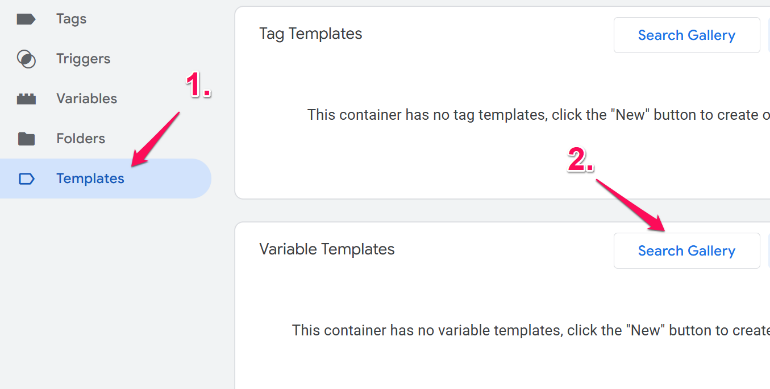Viewport: 770px width, 389px height.
Task: Click the Folders folder icon
Action: pyautogui.click(x=26, y=139)
